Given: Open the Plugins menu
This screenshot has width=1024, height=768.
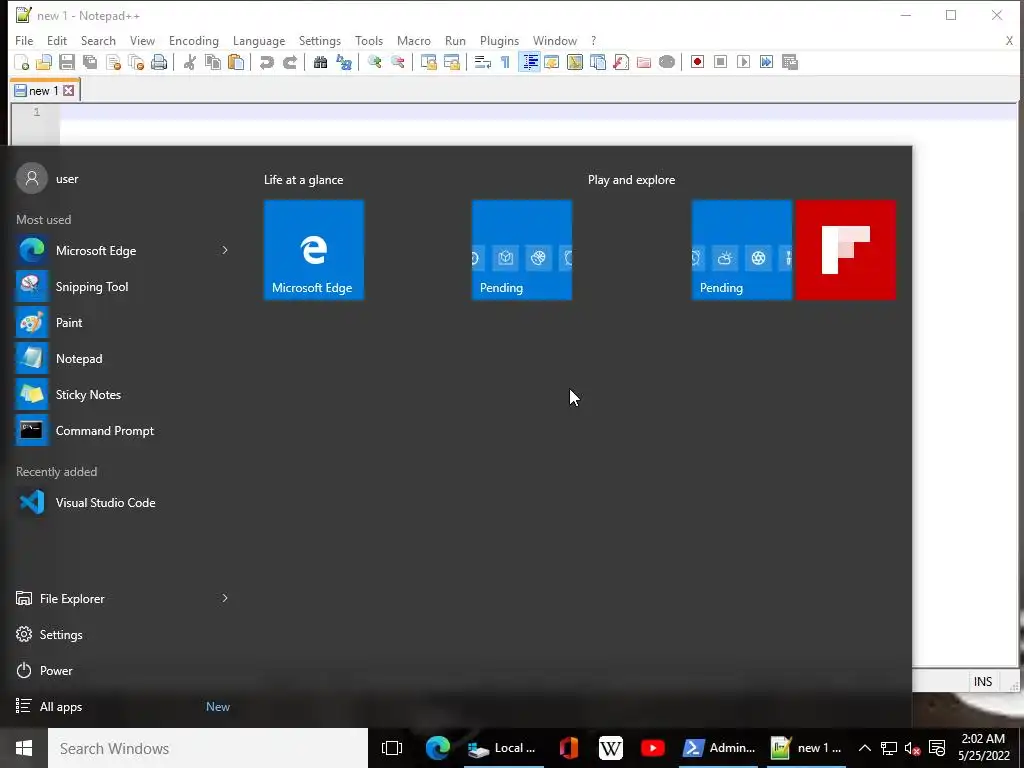Looking at the screenshot, I should click(500, 40).
